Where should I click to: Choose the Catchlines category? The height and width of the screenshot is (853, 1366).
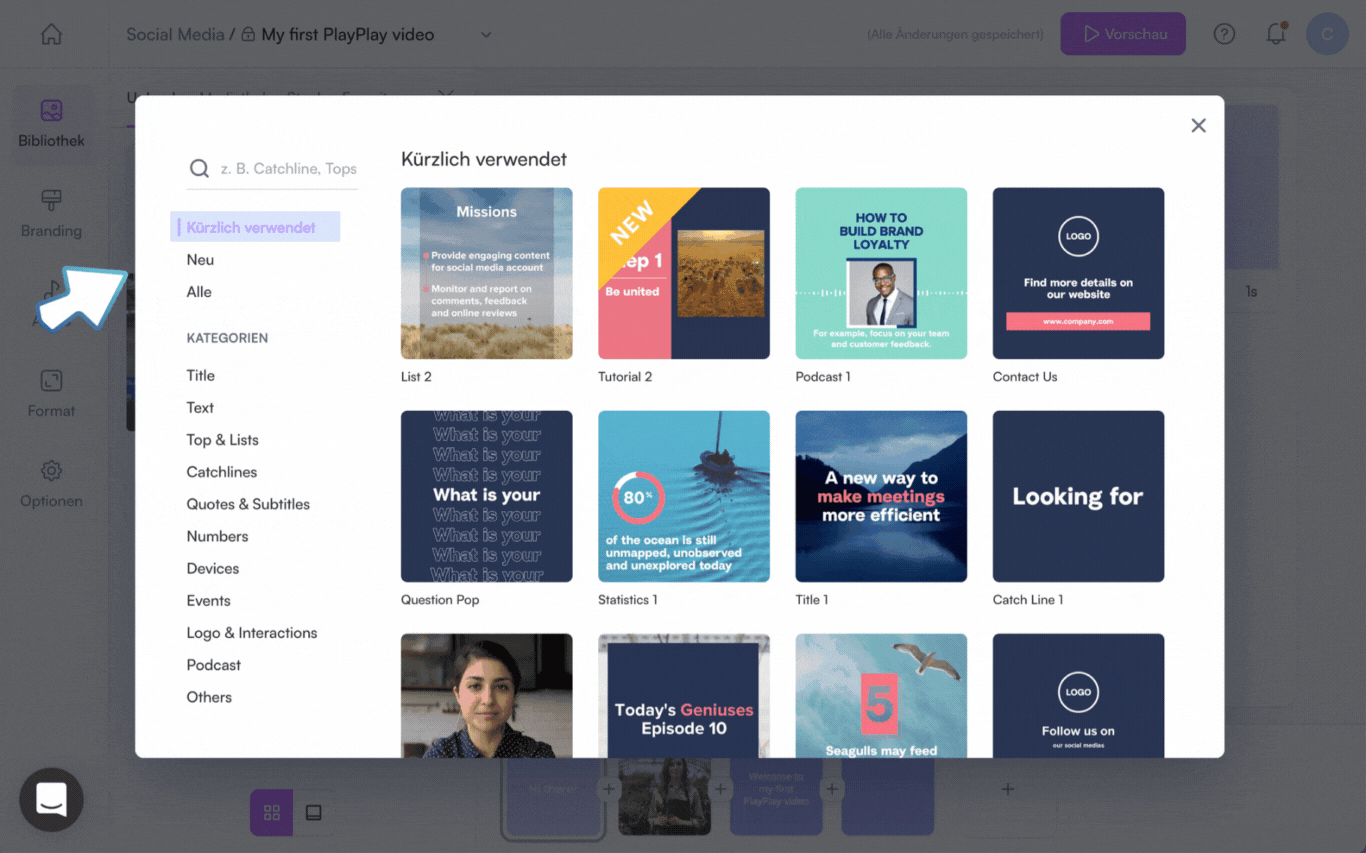click(221, 472)
